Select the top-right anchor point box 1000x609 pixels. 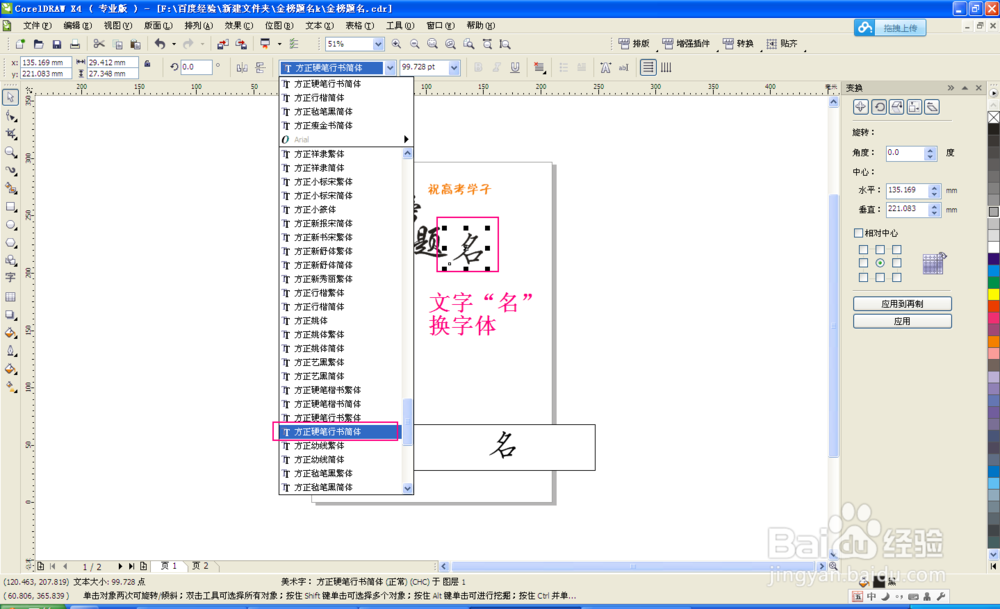click(897, 249)
